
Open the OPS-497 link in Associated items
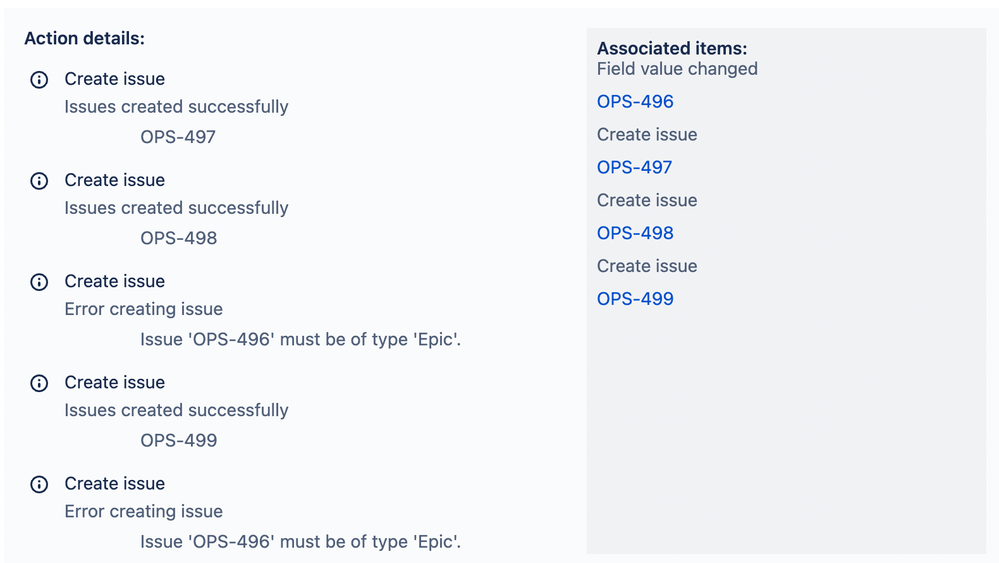click(x=634, y=167)
